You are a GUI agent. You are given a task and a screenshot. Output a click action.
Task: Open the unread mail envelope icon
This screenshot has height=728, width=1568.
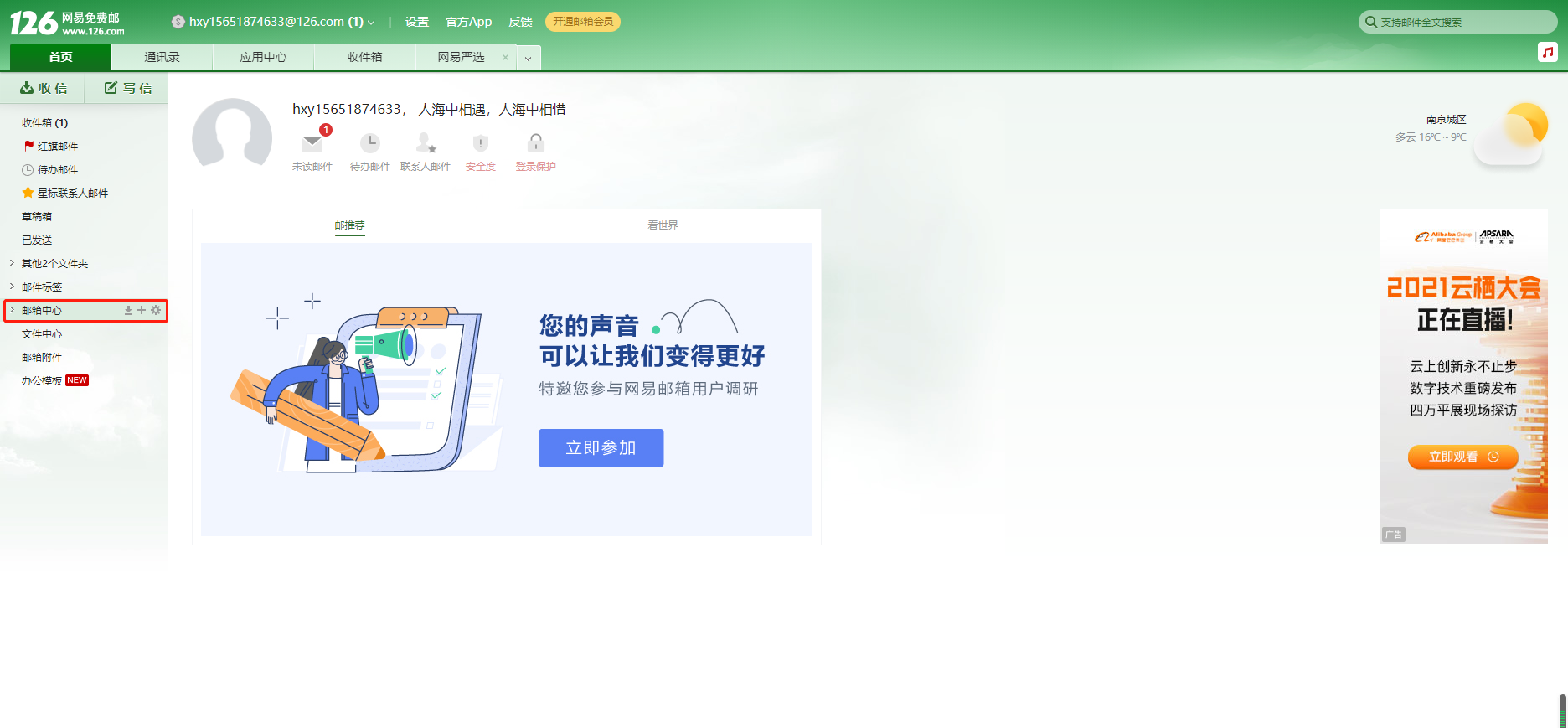312,143
